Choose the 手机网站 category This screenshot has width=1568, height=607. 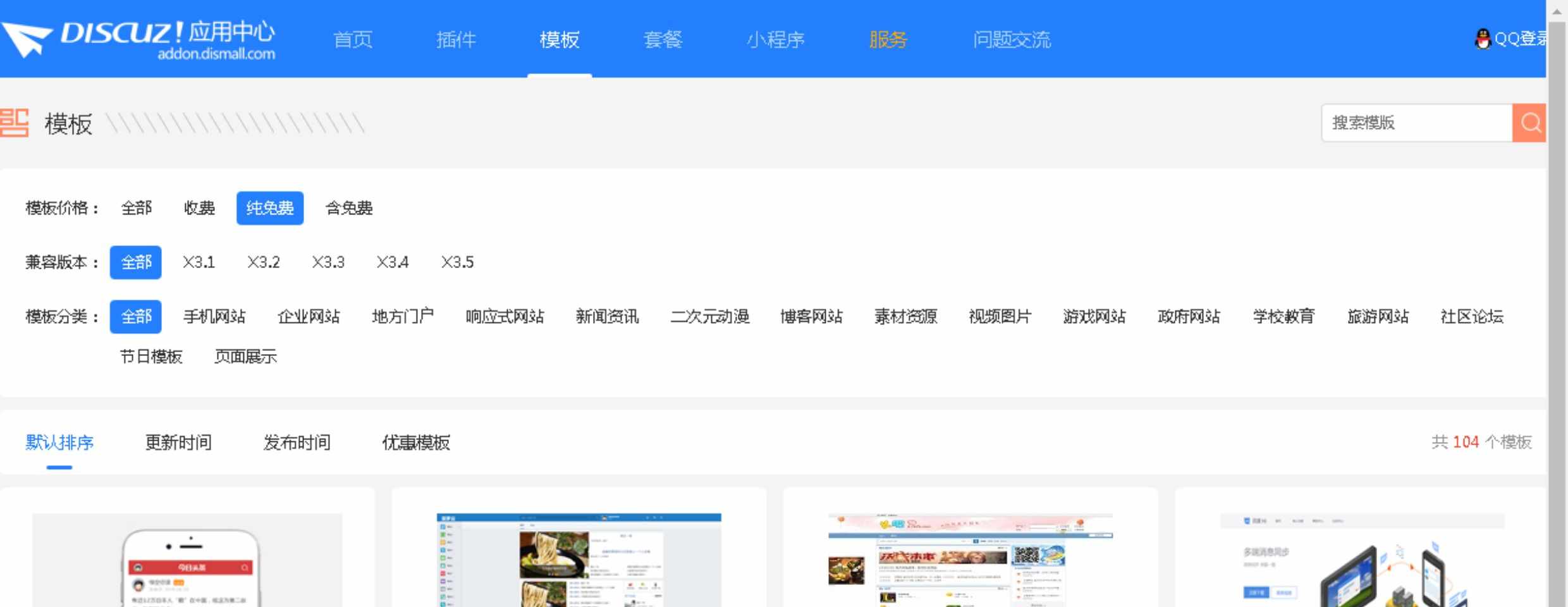[214, 317]
